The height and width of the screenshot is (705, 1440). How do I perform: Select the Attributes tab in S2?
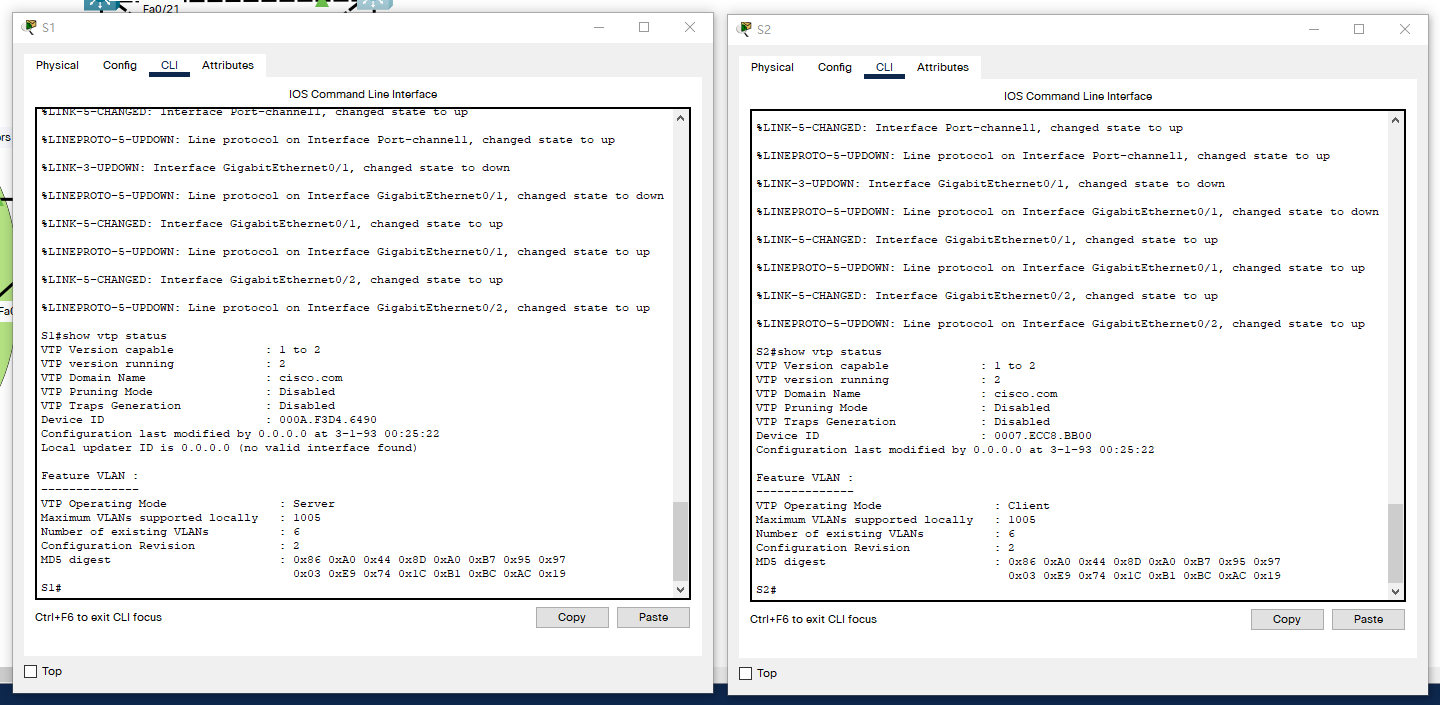click(x=943, y=67)
